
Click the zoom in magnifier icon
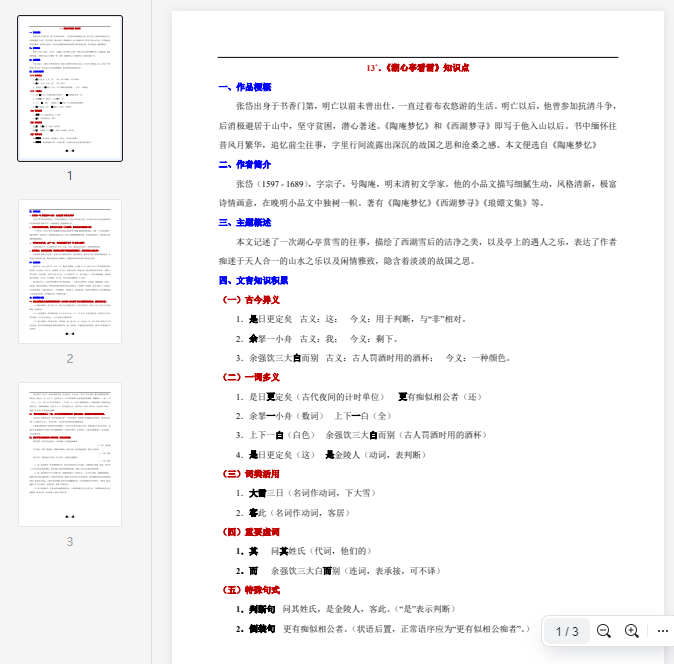point(632,631)
